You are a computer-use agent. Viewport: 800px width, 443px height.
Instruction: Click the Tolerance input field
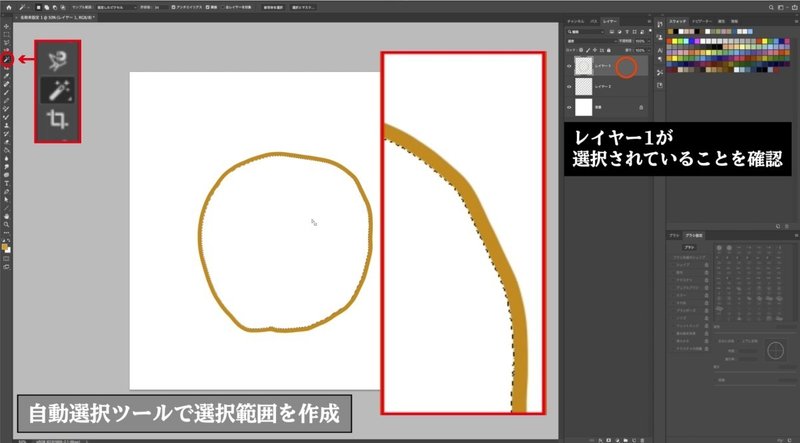click(x=161, y=8)
